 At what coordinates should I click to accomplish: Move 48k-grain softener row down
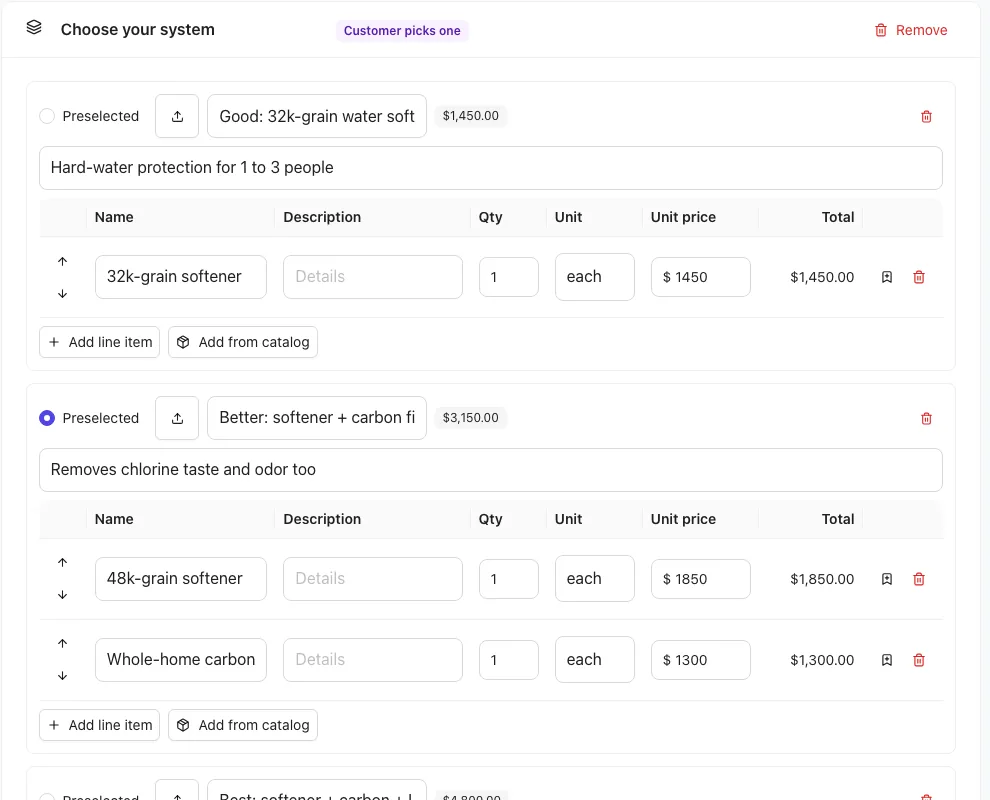(x=63, y=595)
